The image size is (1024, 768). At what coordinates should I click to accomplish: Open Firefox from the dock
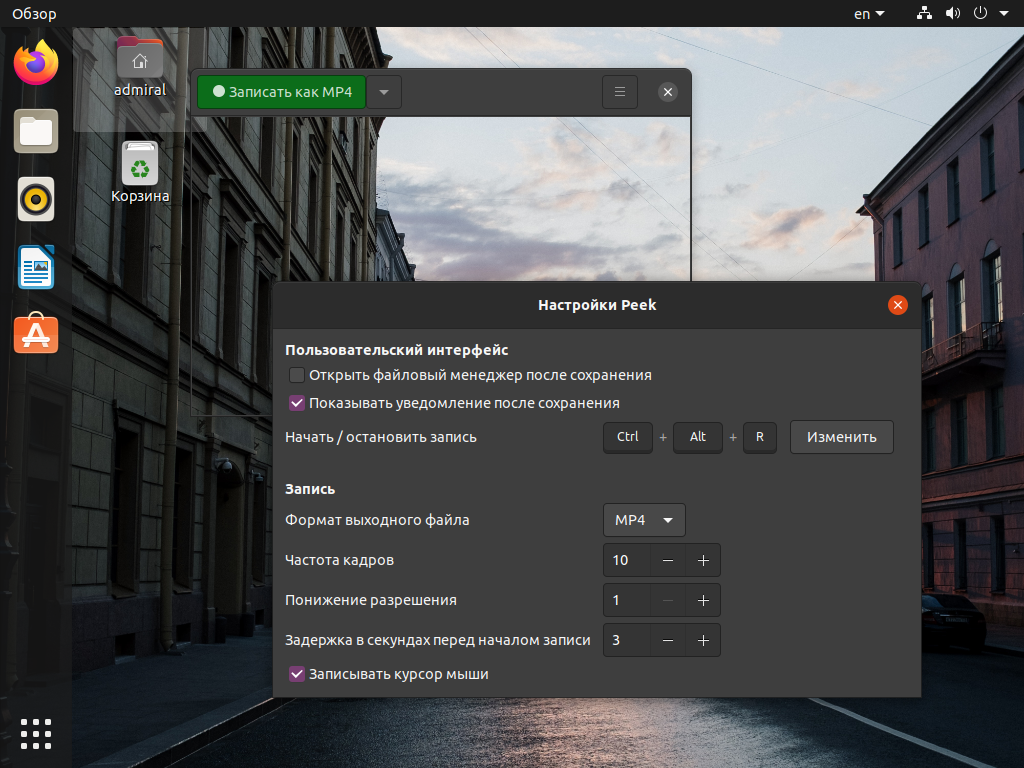(x=36, y=63)
